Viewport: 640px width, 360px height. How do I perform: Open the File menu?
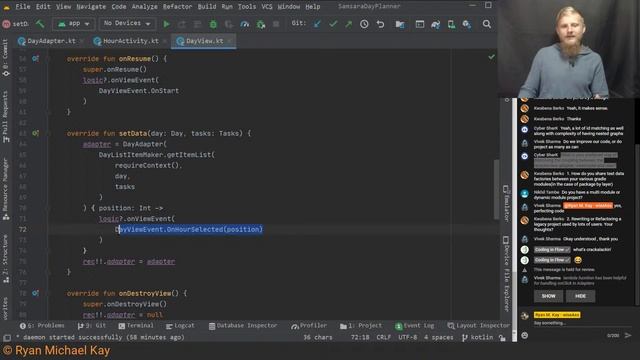click(22, 7)
